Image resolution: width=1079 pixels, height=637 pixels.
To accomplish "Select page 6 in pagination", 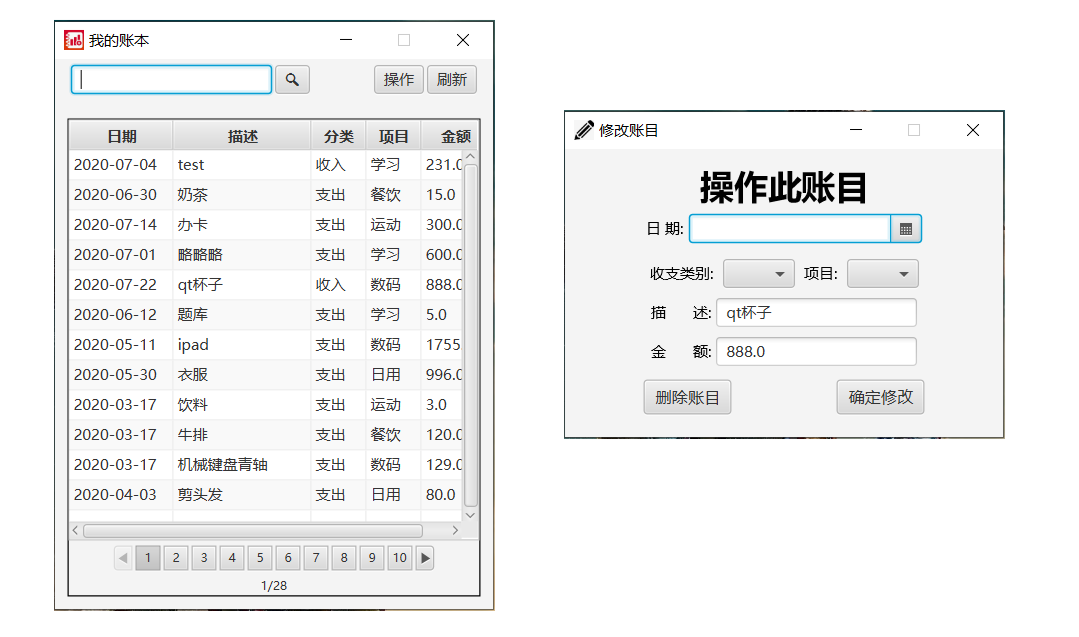I will tap(288, 558).
